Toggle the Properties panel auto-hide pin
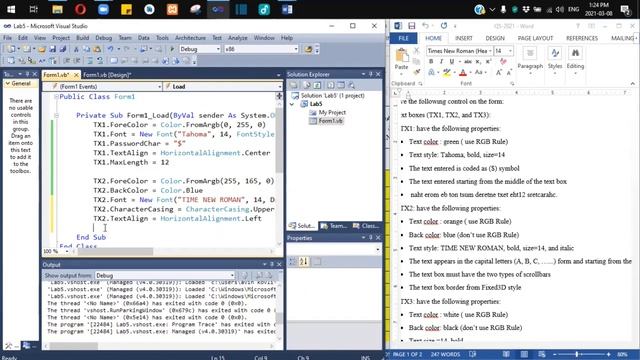Image resolution: width=640 pixels, height=360 pixels. tap(371, 238)
